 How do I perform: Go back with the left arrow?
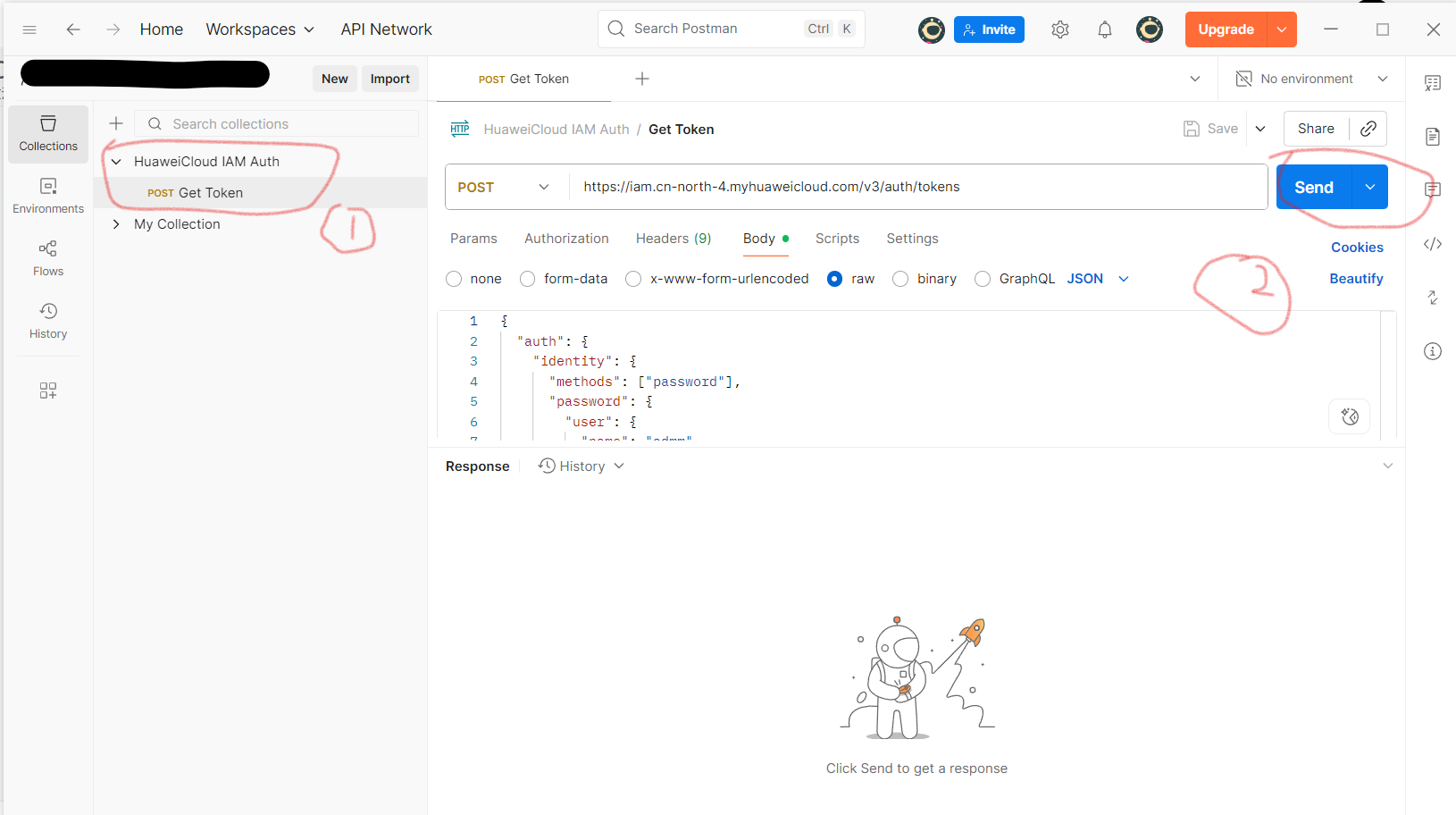[73, 29]
